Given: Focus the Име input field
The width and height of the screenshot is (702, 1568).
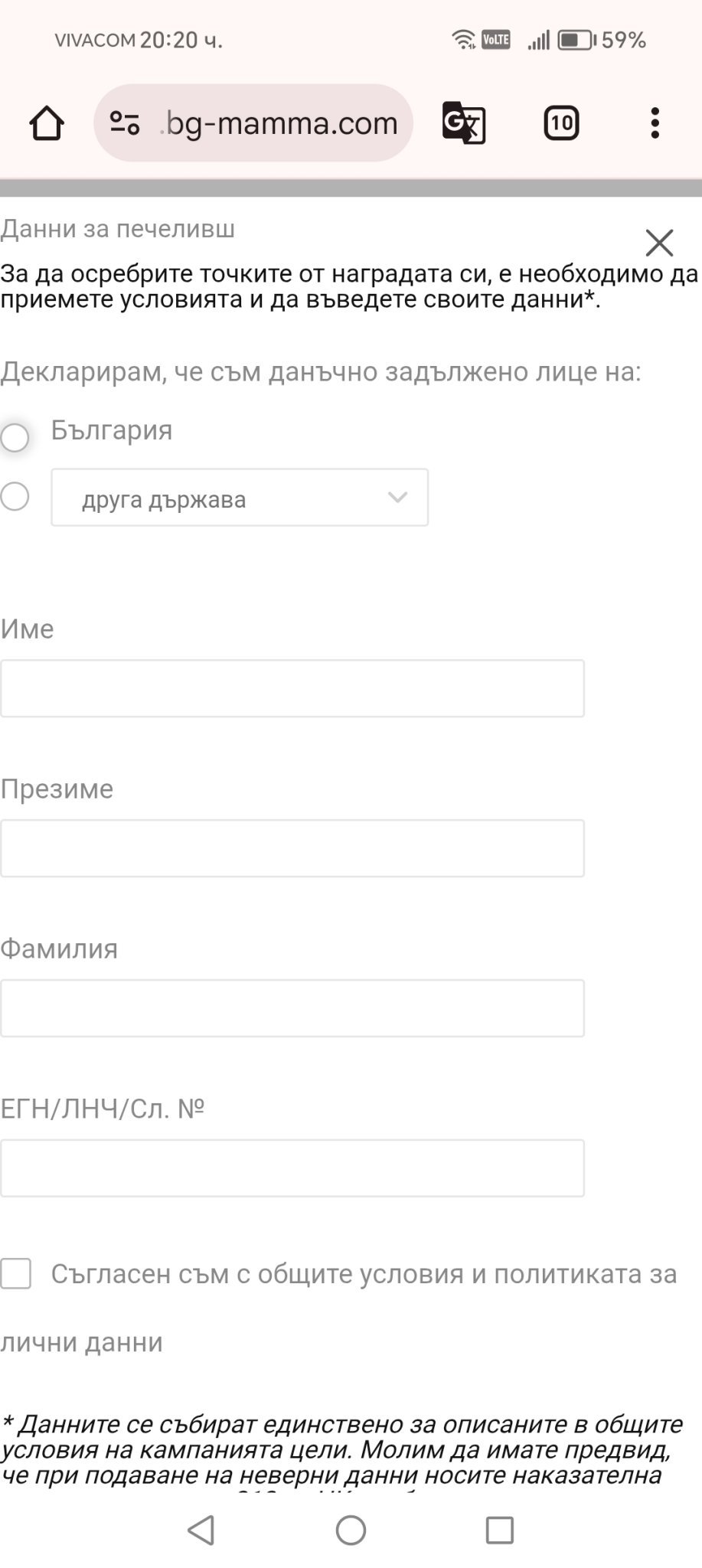Looking at the screenshot, I should (292, 688).
